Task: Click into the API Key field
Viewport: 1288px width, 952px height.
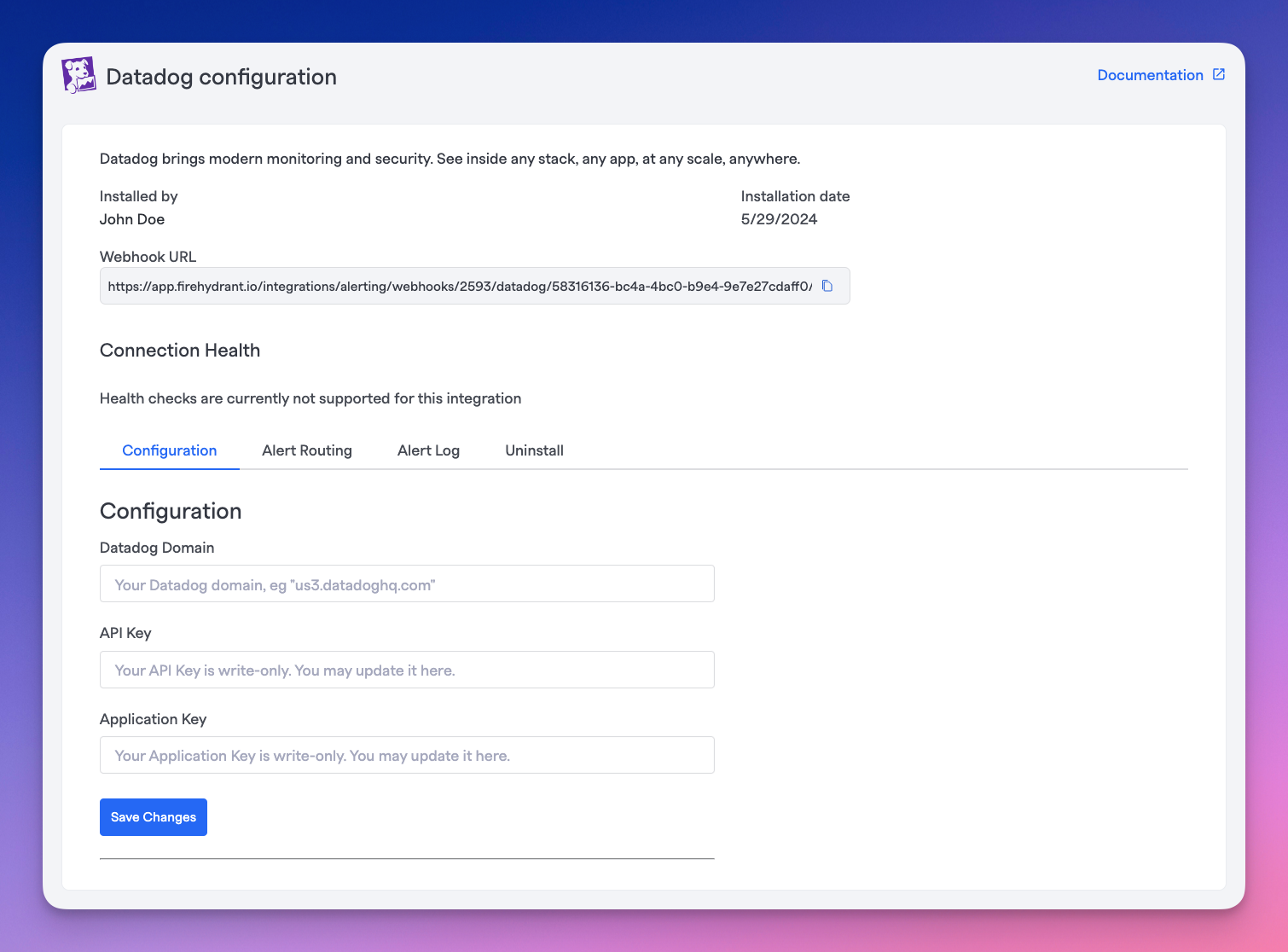Action: pos(407,670)
